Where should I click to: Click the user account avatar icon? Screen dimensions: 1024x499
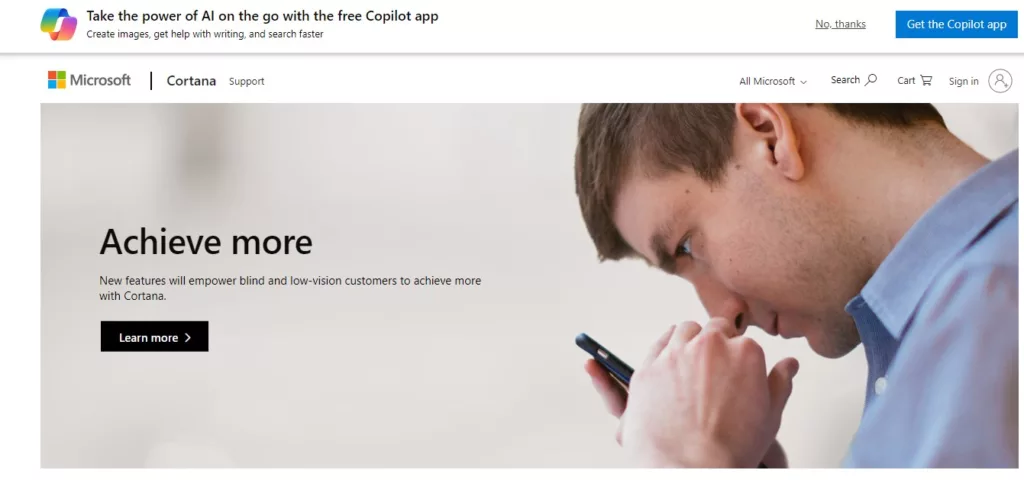tap(1000, 81)
